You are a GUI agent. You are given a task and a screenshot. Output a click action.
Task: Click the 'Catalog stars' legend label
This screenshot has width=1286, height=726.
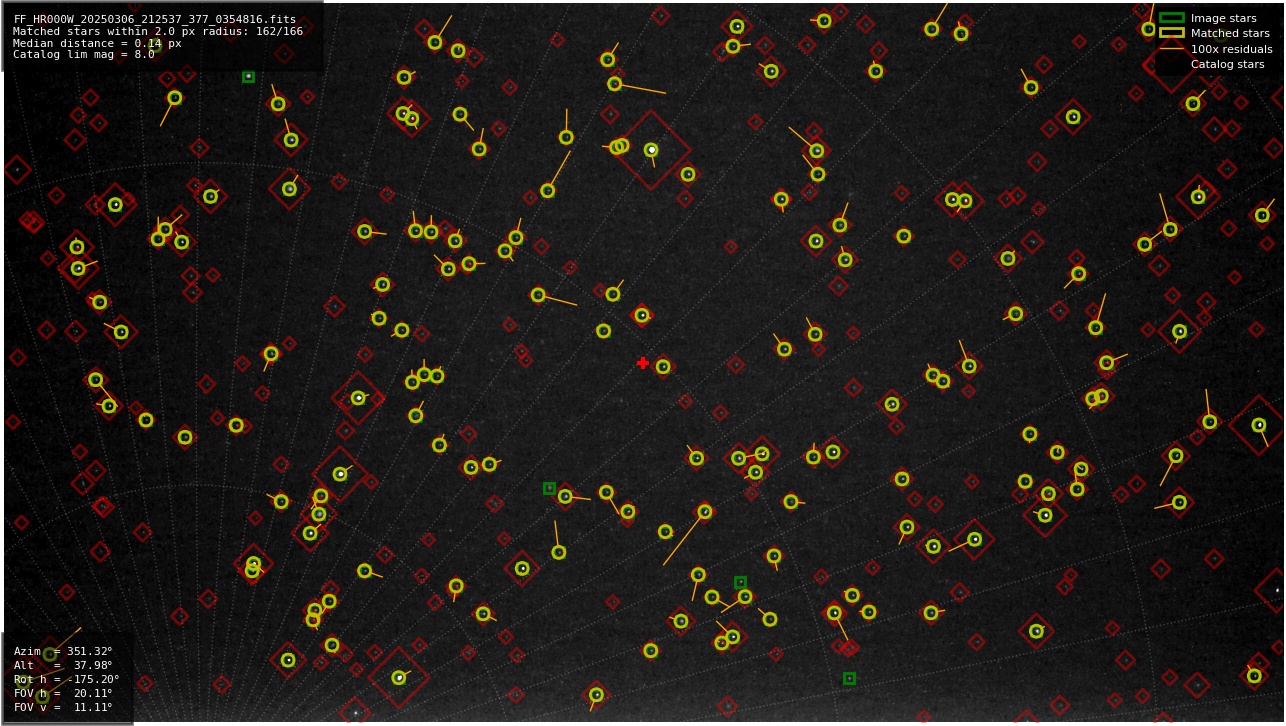point(1228,64)
